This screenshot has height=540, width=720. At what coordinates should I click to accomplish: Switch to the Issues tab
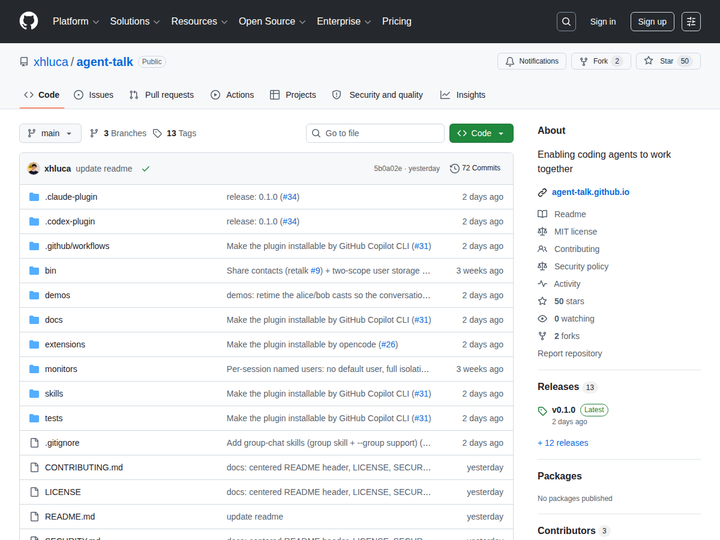(x=94, y=95)
